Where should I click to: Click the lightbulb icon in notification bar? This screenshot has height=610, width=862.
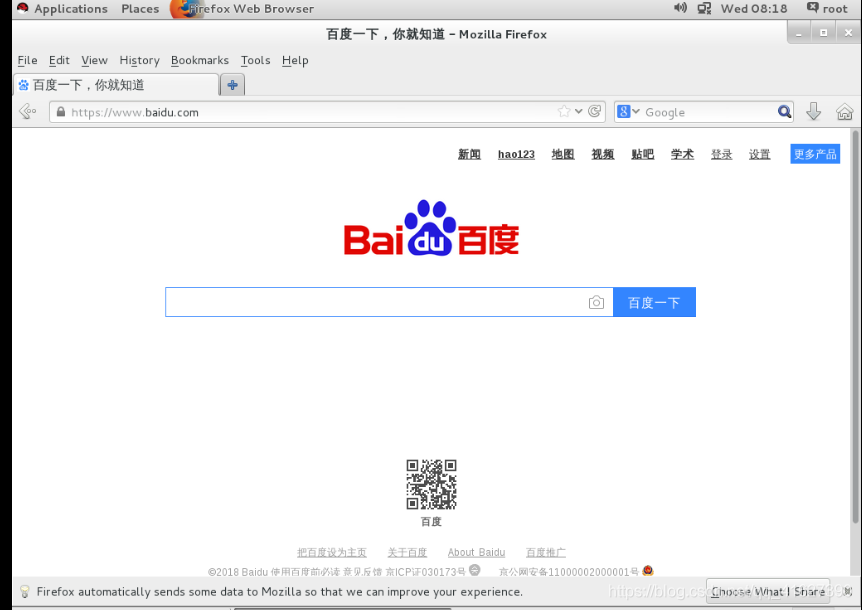[x=24, y=591]
